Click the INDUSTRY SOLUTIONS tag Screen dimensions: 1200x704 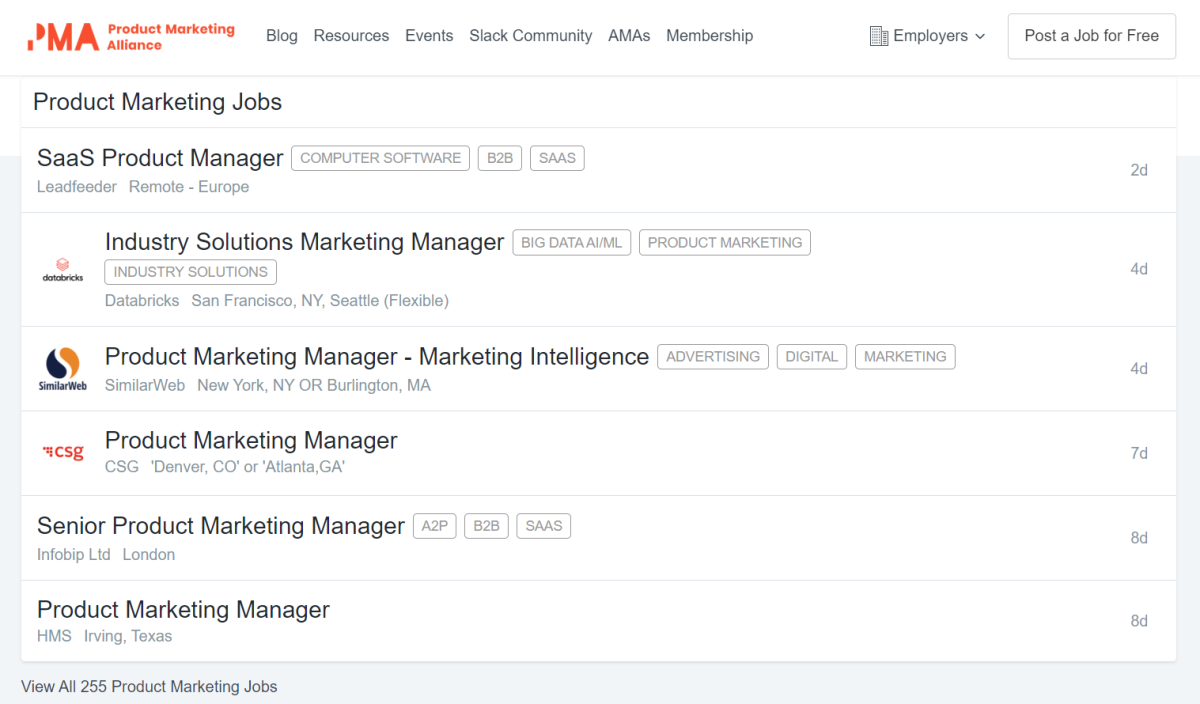tap(191, 271)
